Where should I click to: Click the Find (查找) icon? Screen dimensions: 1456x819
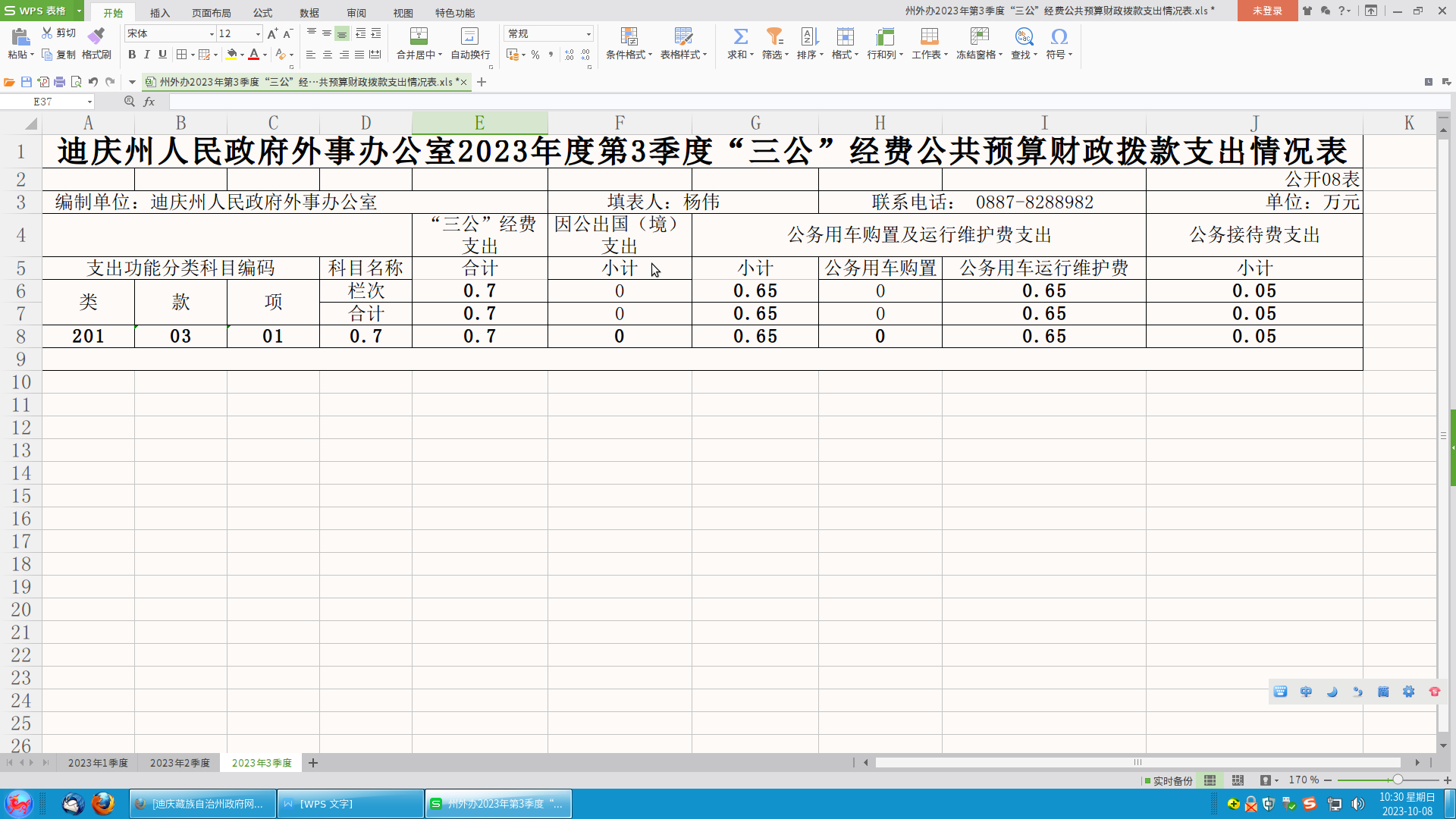(x=1023, y=43)
